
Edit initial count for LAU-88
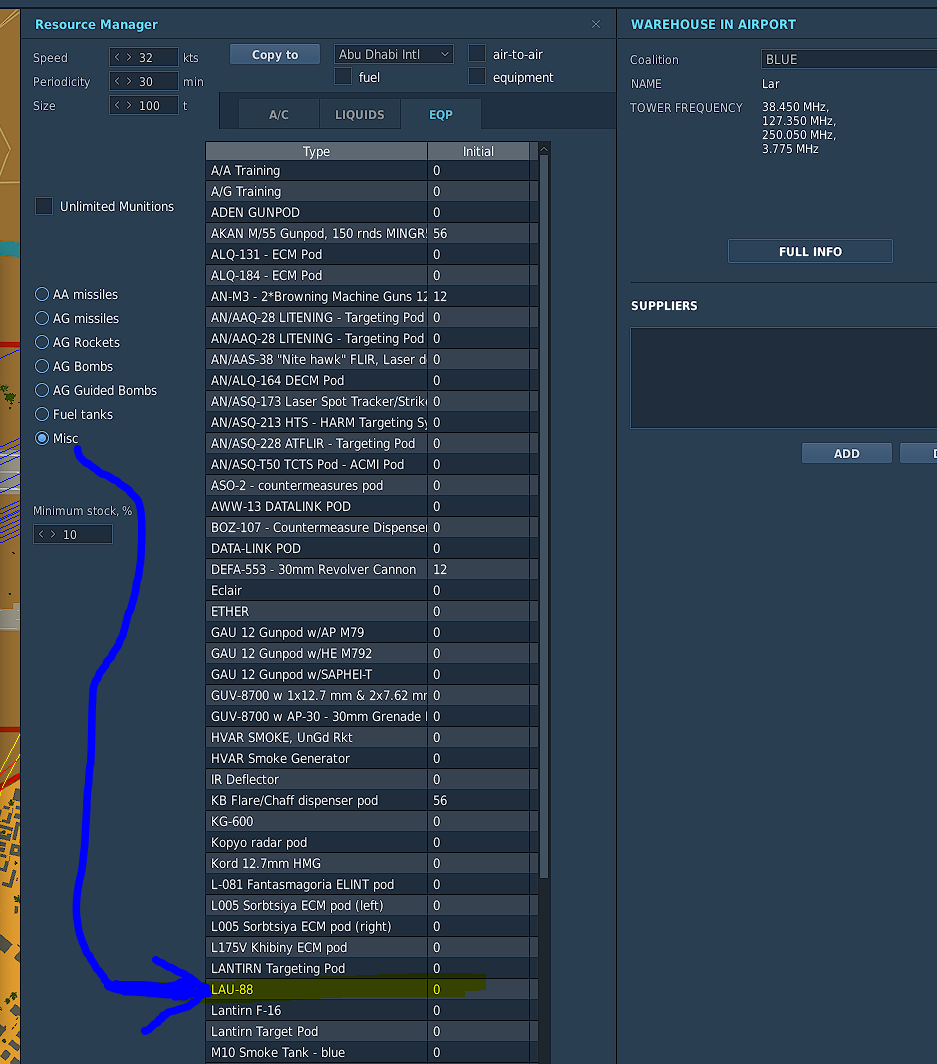(478, 989)
